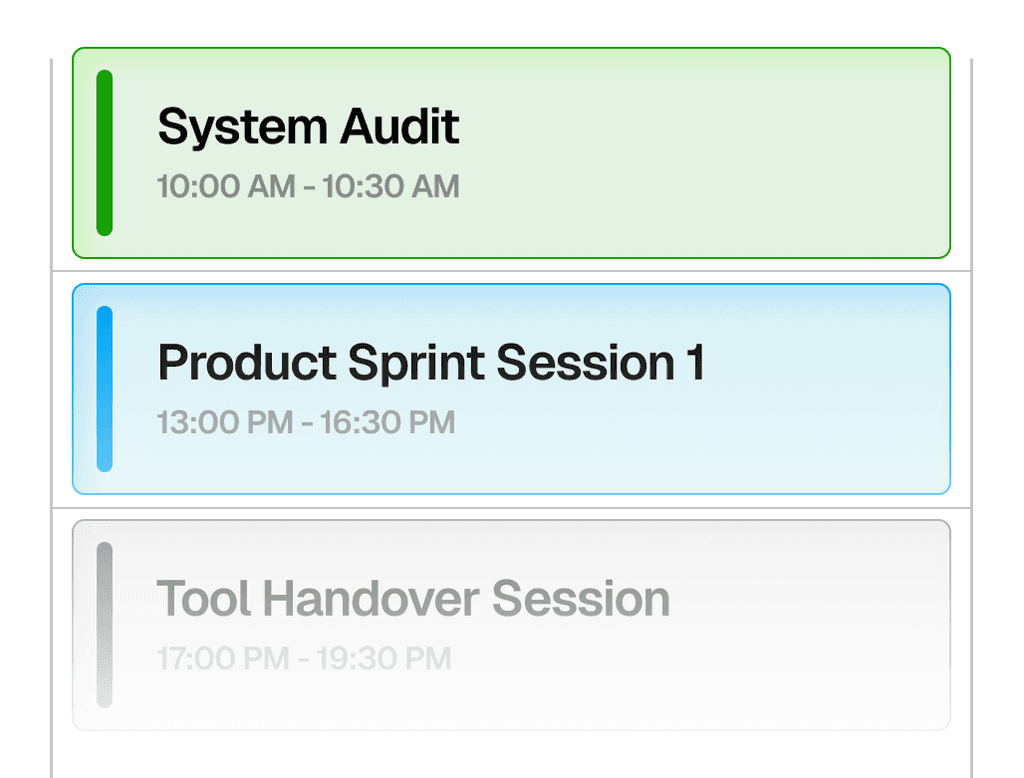Select the Product Sprint Session 1 event
The image size is (1024, 778).
(511, 389)
